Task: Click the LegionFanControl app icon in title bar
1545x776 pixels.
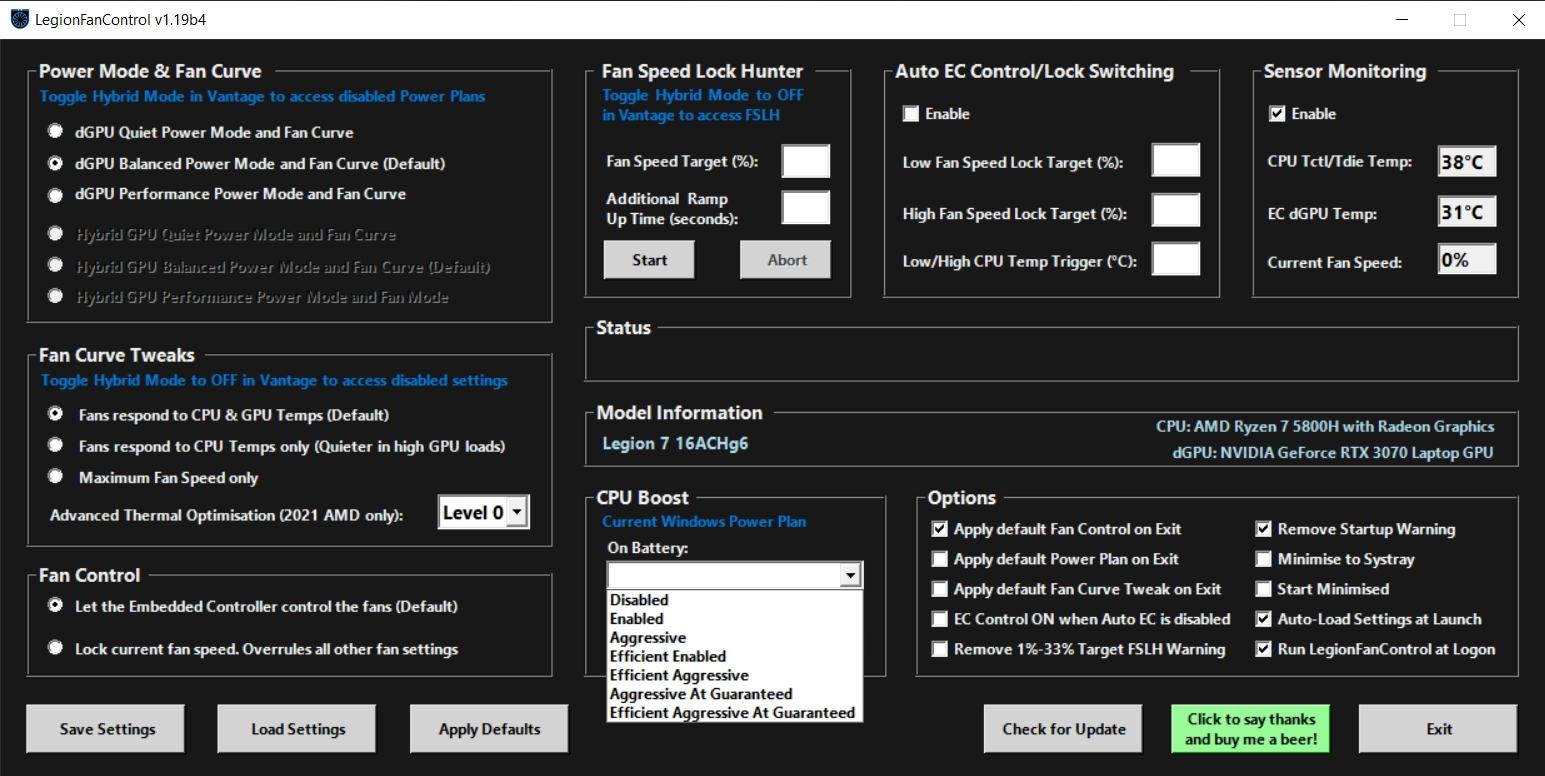Action: click(x=19, y=19)
